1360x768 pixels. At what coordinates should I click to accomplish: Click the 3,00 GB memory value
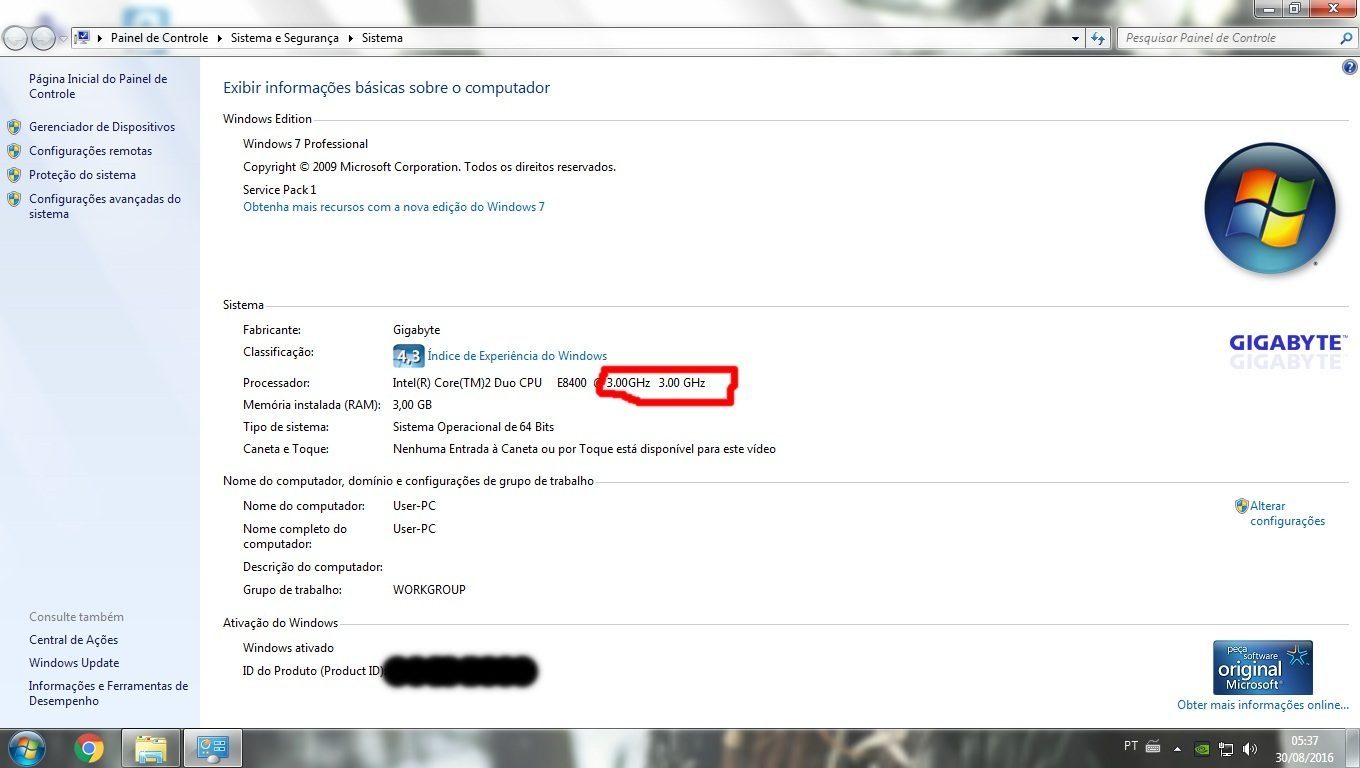(412, 405)
